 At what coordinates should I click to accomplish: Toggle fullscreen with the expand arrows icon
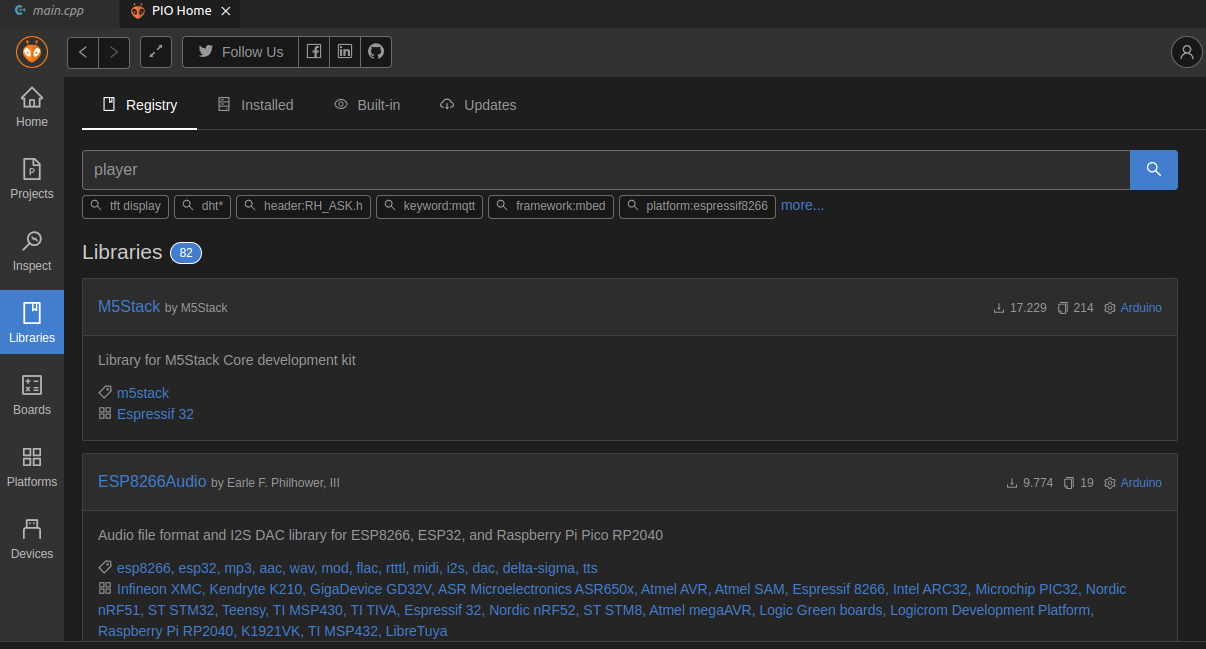[156, 52]
